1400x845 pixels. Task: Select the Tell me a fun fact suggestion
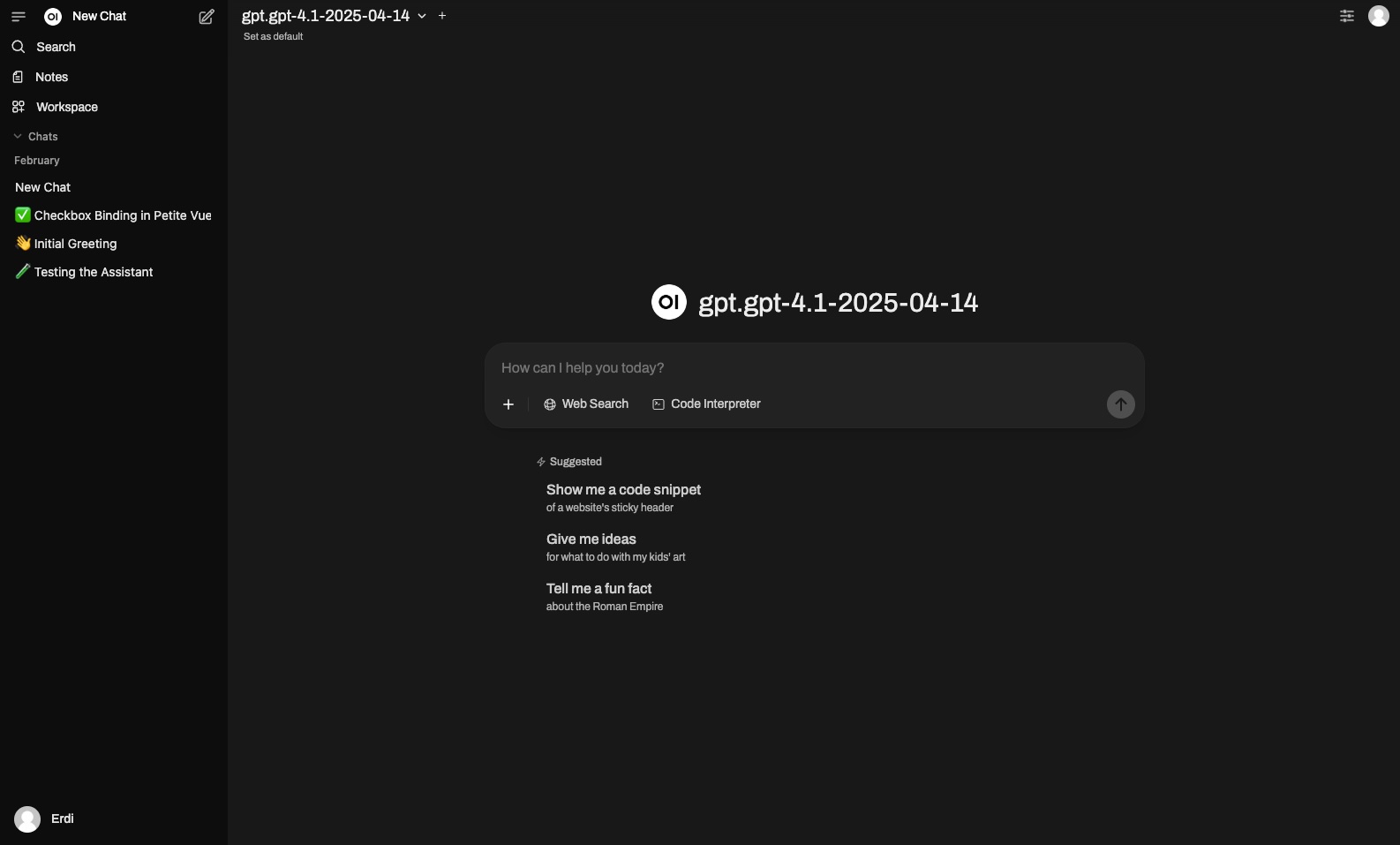(605, 597)
